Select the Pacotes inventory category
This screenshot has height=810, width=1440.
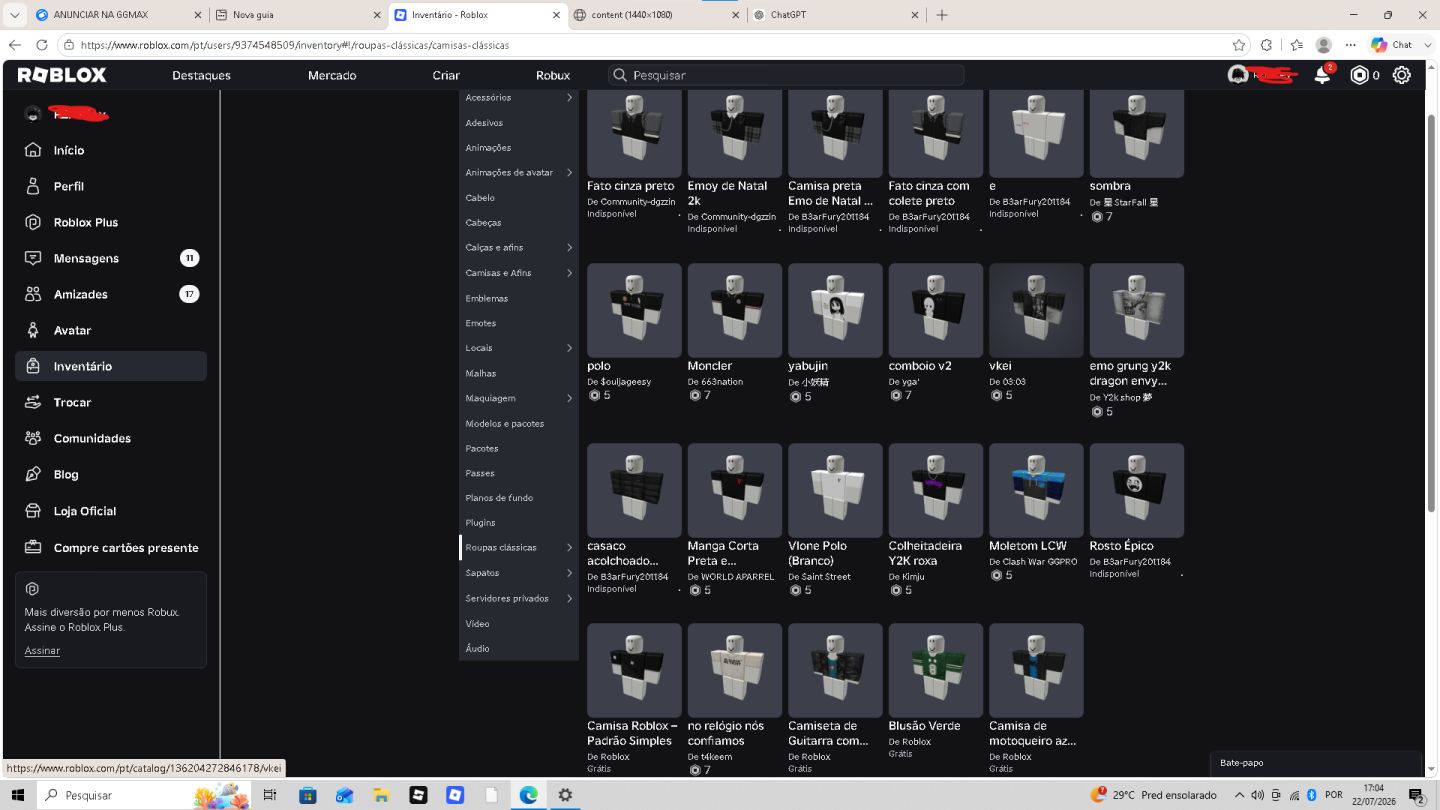(x=482, y=448)
